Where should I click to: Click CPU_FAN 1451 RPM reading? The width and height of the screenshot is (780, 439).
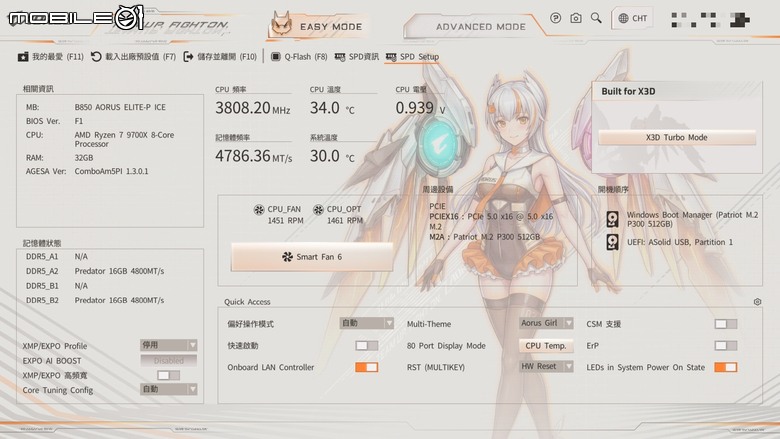click(285, 221)
